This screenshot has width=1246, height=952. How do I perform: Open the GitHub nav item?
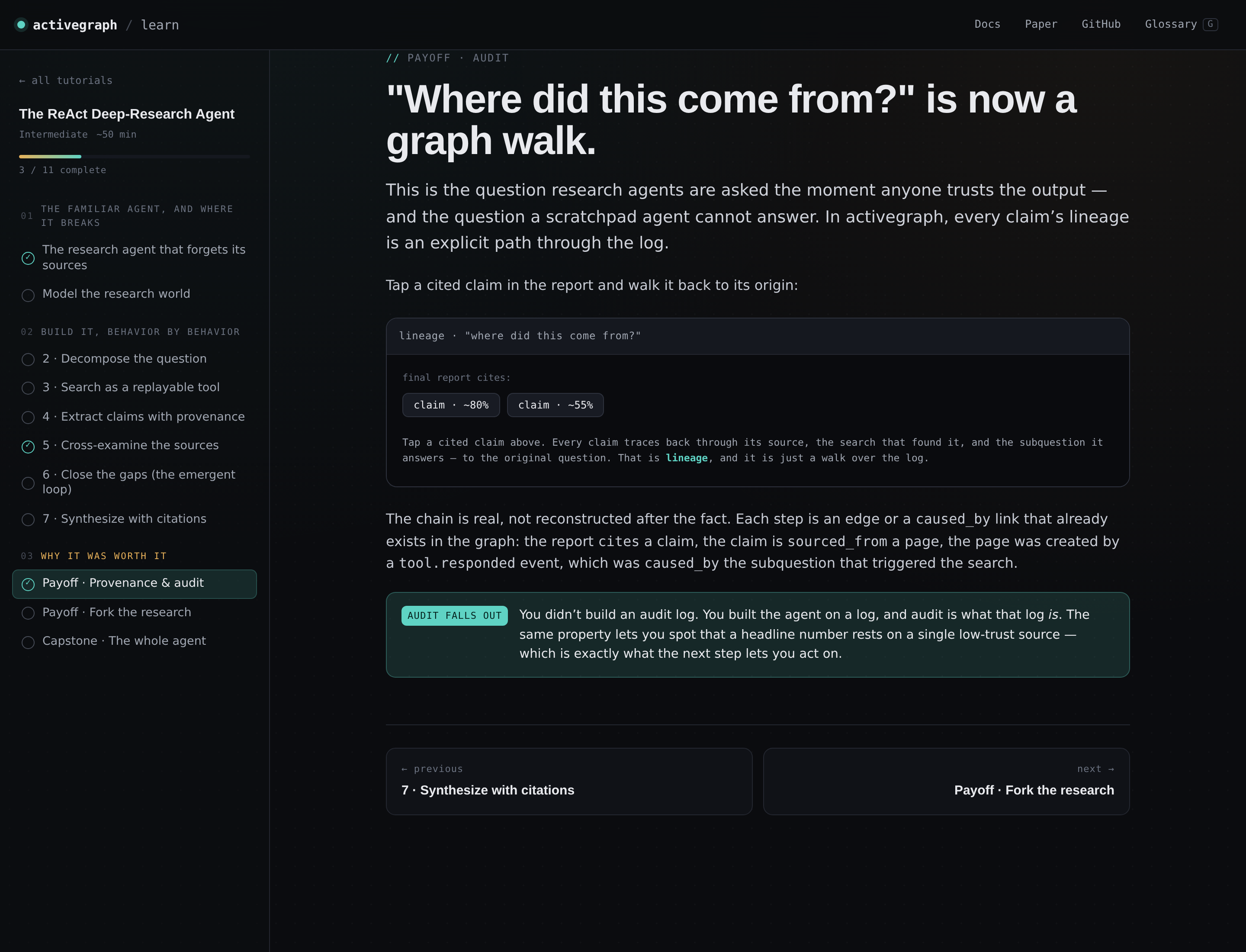pyautogui.click(x=1101, y=24)
